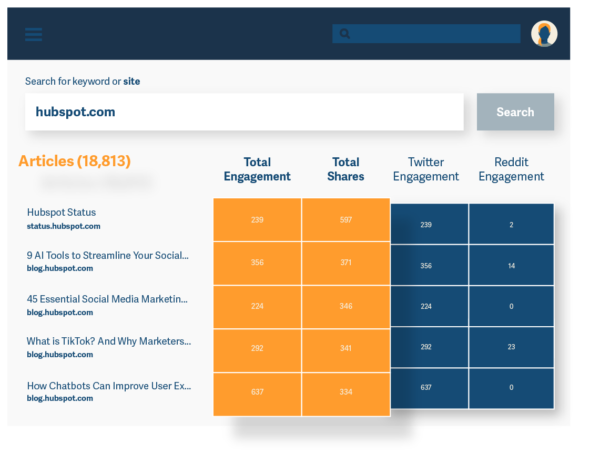The width and height of the screenshot is (600, 463).
Task: Sort by Reddit Engagement column header
Action: [511, 169]
